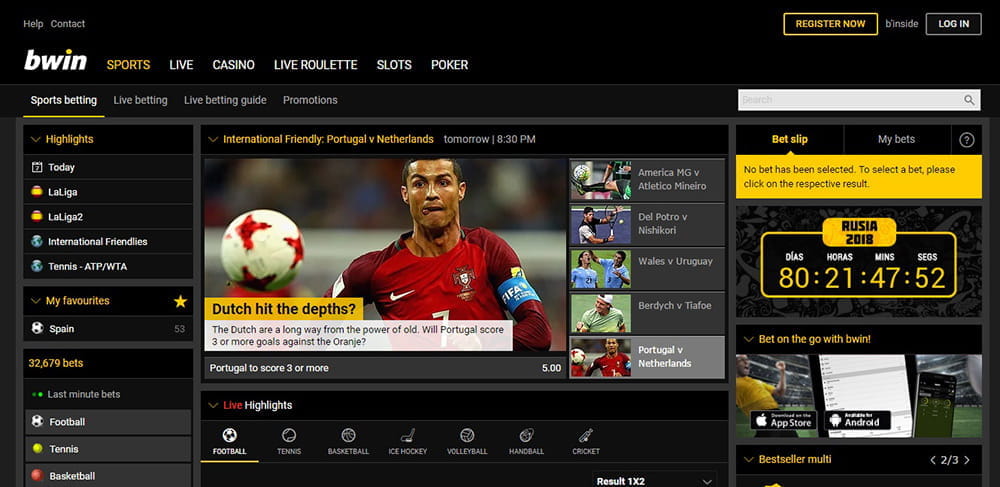The image size is (1000, 487).
Task: Click the search magnifier icon
Action: coord(969,100)
